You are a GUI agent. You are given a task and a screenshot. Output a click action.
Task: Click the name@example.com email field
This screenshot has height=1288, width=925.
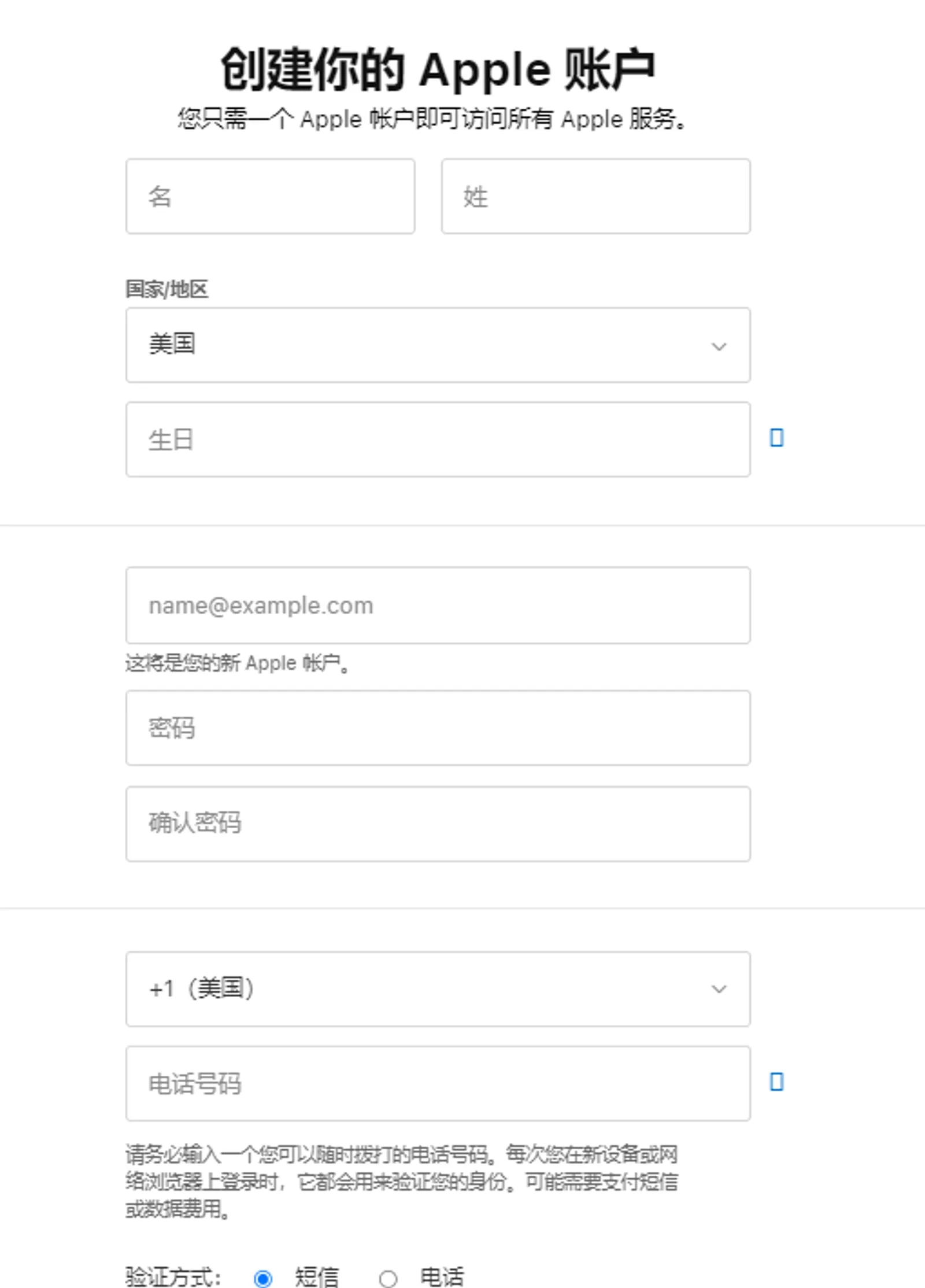coord(438,606)
